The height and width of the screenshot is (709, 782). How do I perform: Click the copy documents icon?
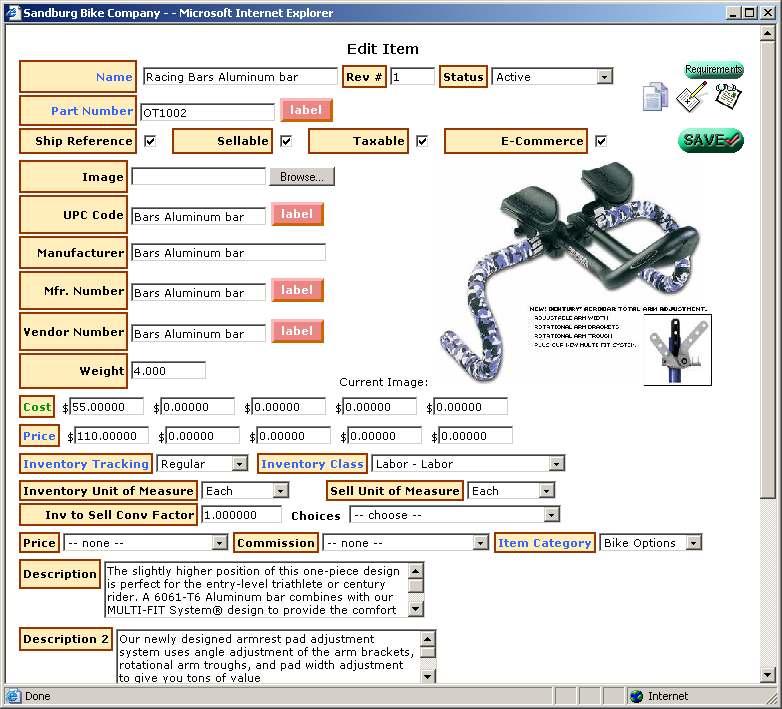[654, 96]
